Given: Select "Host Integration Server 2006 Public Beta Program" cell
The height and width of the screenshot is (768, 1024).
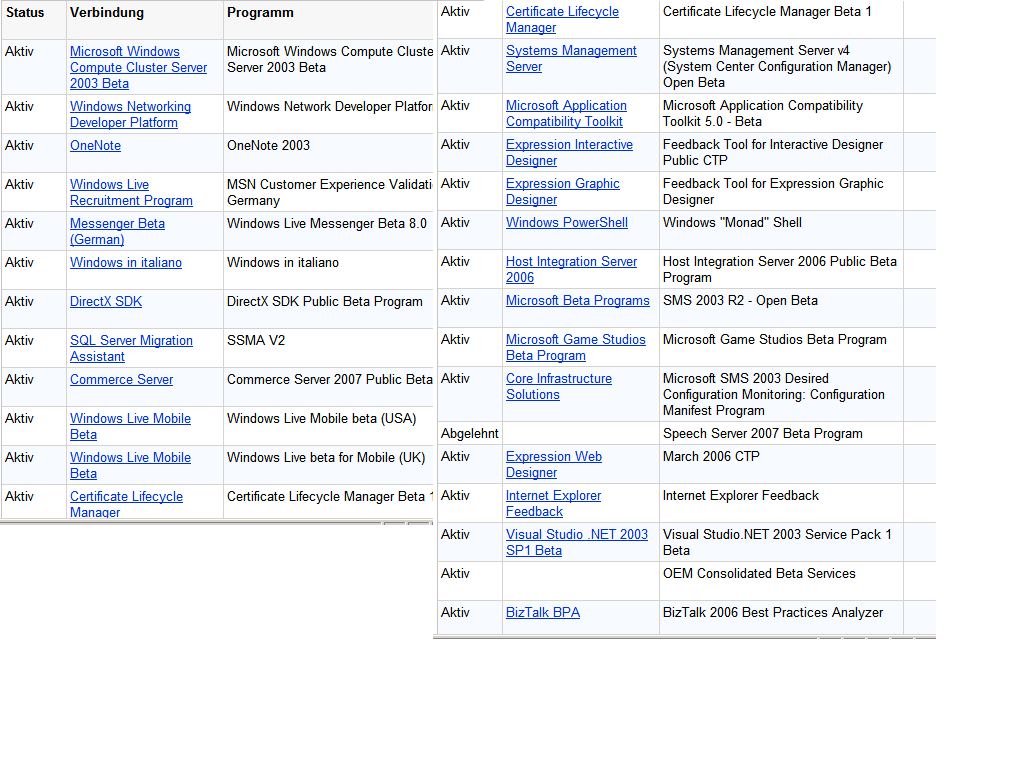Looking at the screenshot, I should tap(780, 270).
